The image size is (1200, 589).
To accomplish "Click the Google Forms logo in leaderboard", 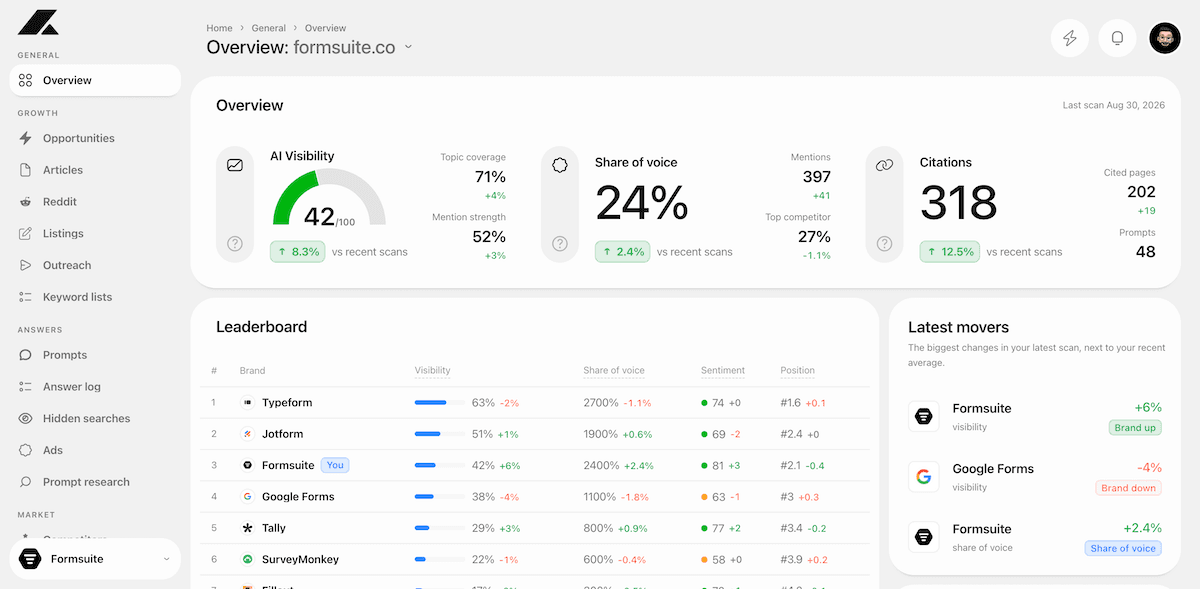I will [247, 497].
